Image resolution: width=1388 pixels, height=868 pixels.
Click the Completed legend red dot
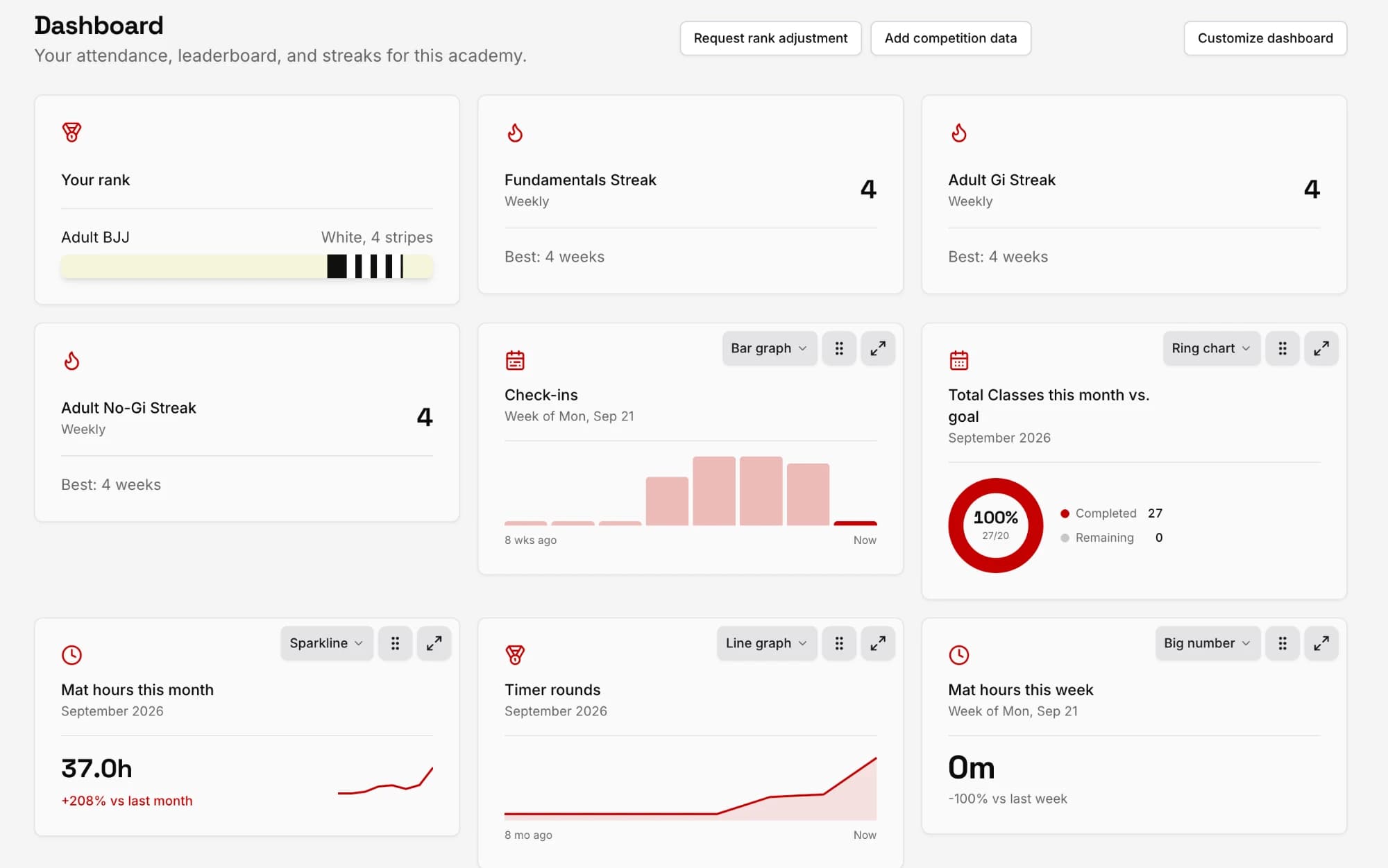point(1065,513)
